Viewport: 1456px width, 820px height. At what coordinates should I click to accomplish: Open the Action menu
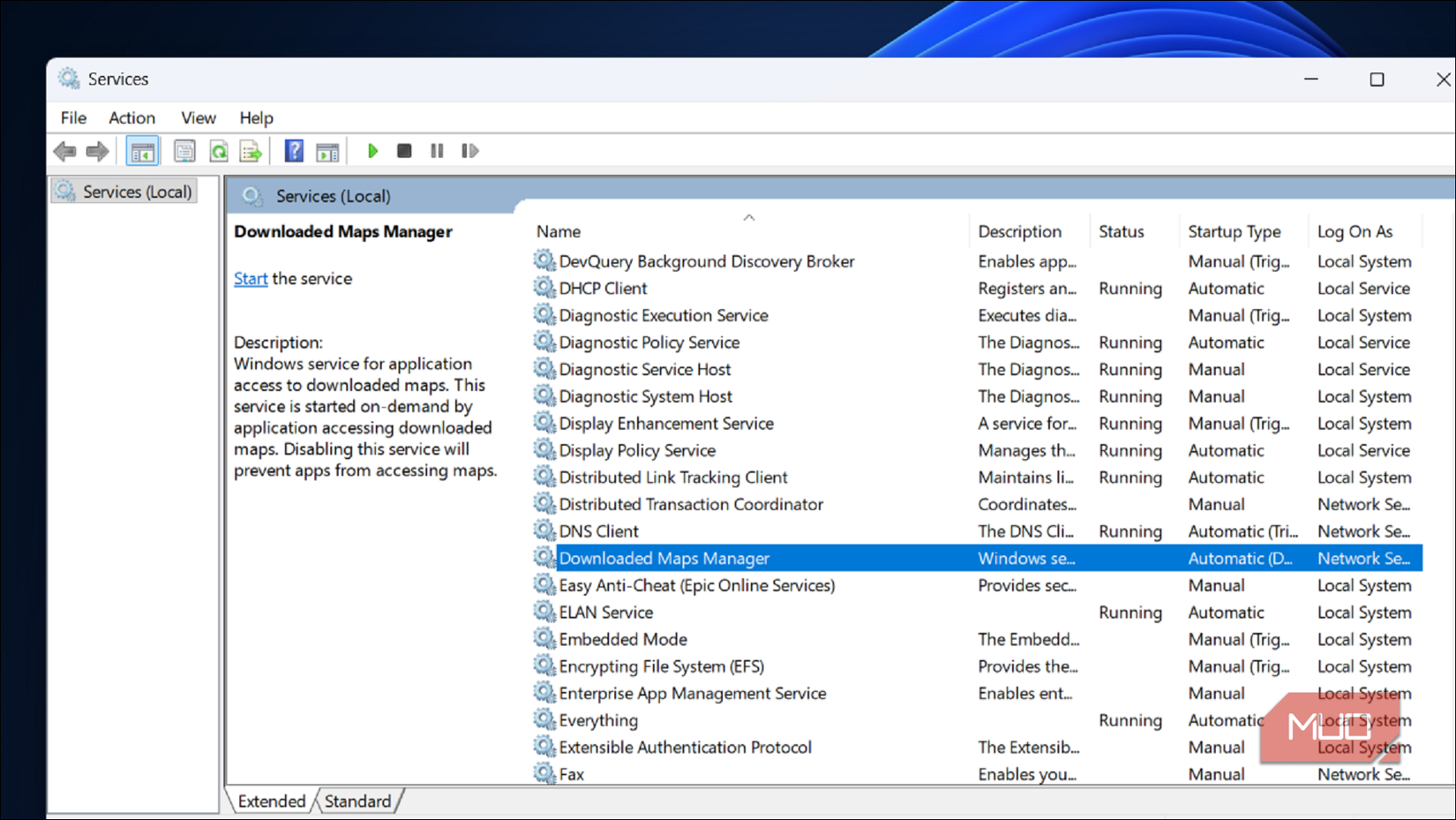tap(131, 117)
